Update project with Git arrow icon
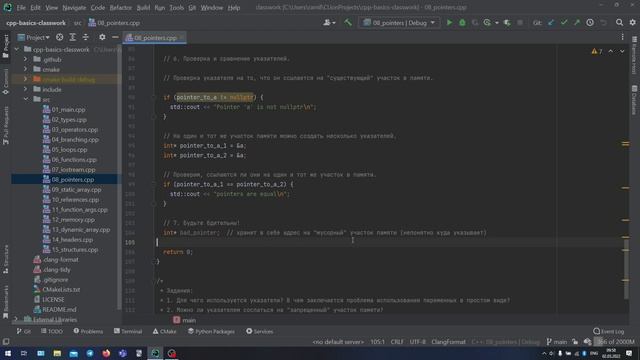Image resolution: width=640 pixels, height=360 pixels. pyautogui.click(x=551, y=23)
